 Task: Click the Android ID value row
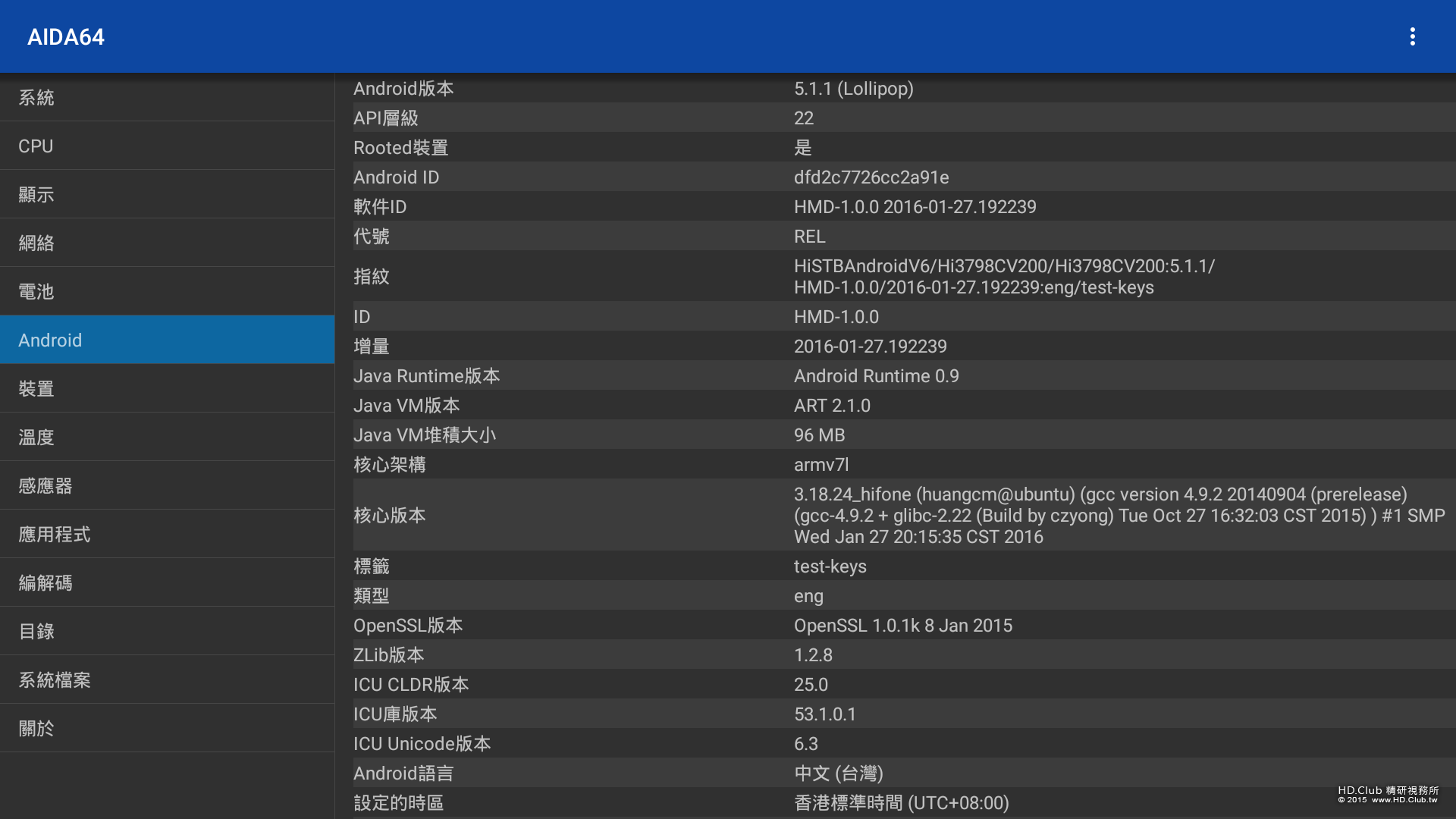[x=871, y=177]
